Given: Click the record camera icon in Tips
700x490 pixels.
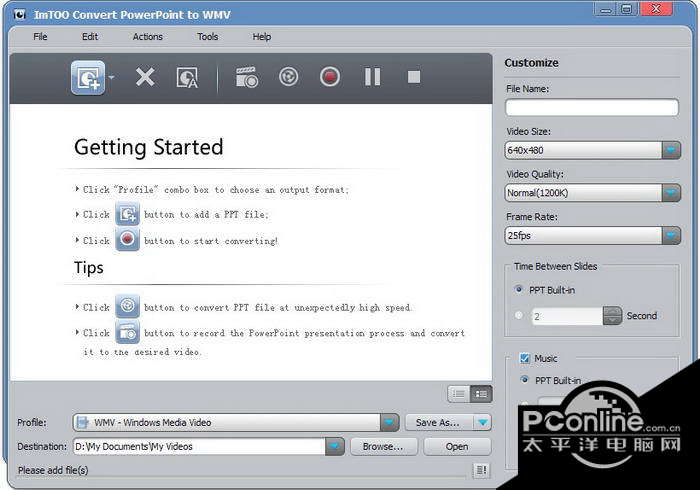Looking at the screenshot, I should (x=128, y=332).
